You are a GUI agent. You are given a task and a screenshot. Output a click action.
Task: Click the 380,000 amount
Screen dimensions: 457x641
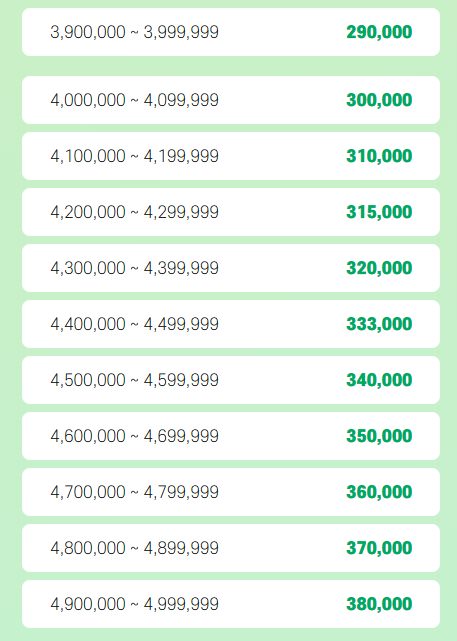point(379,604)
